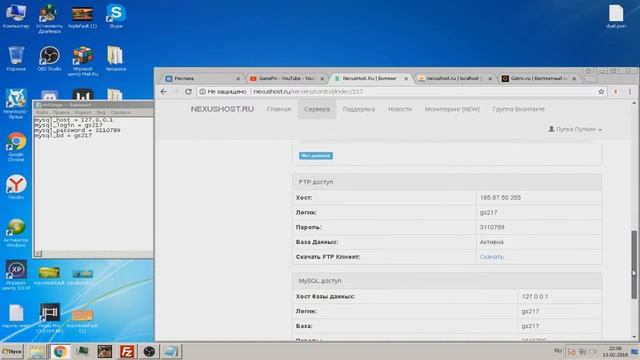
Task: Close the GamePo - YouTube tab
Action: 322,78
